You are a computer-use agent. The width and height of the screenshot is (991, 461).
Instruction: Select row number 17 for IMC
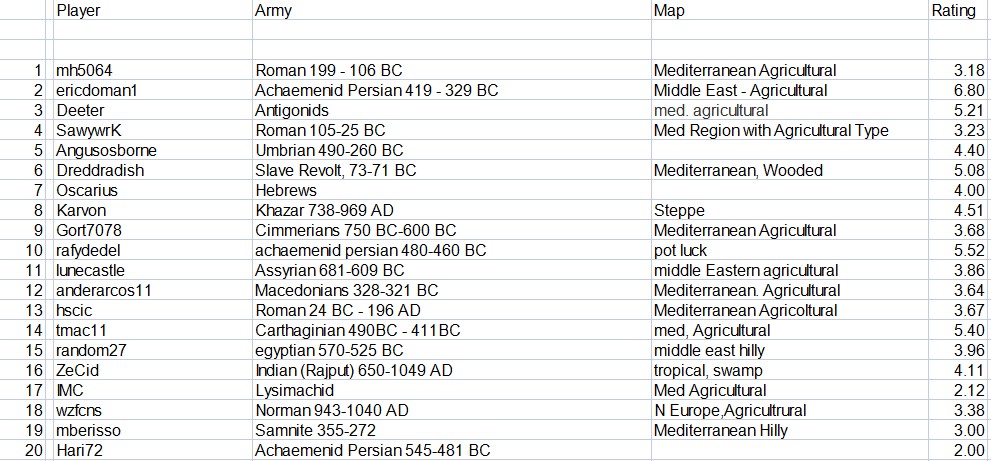[x=25, y=391]
